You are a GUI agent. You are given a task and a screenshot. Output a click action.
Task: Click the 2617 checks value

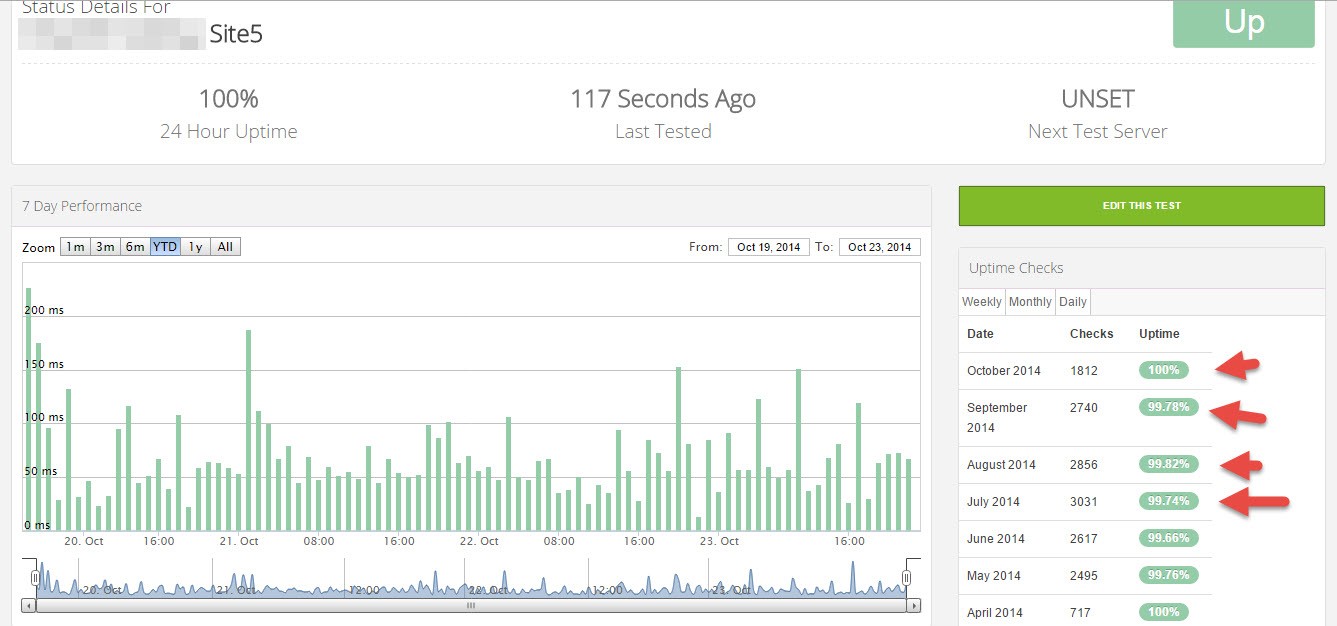tap(1084, 539)
